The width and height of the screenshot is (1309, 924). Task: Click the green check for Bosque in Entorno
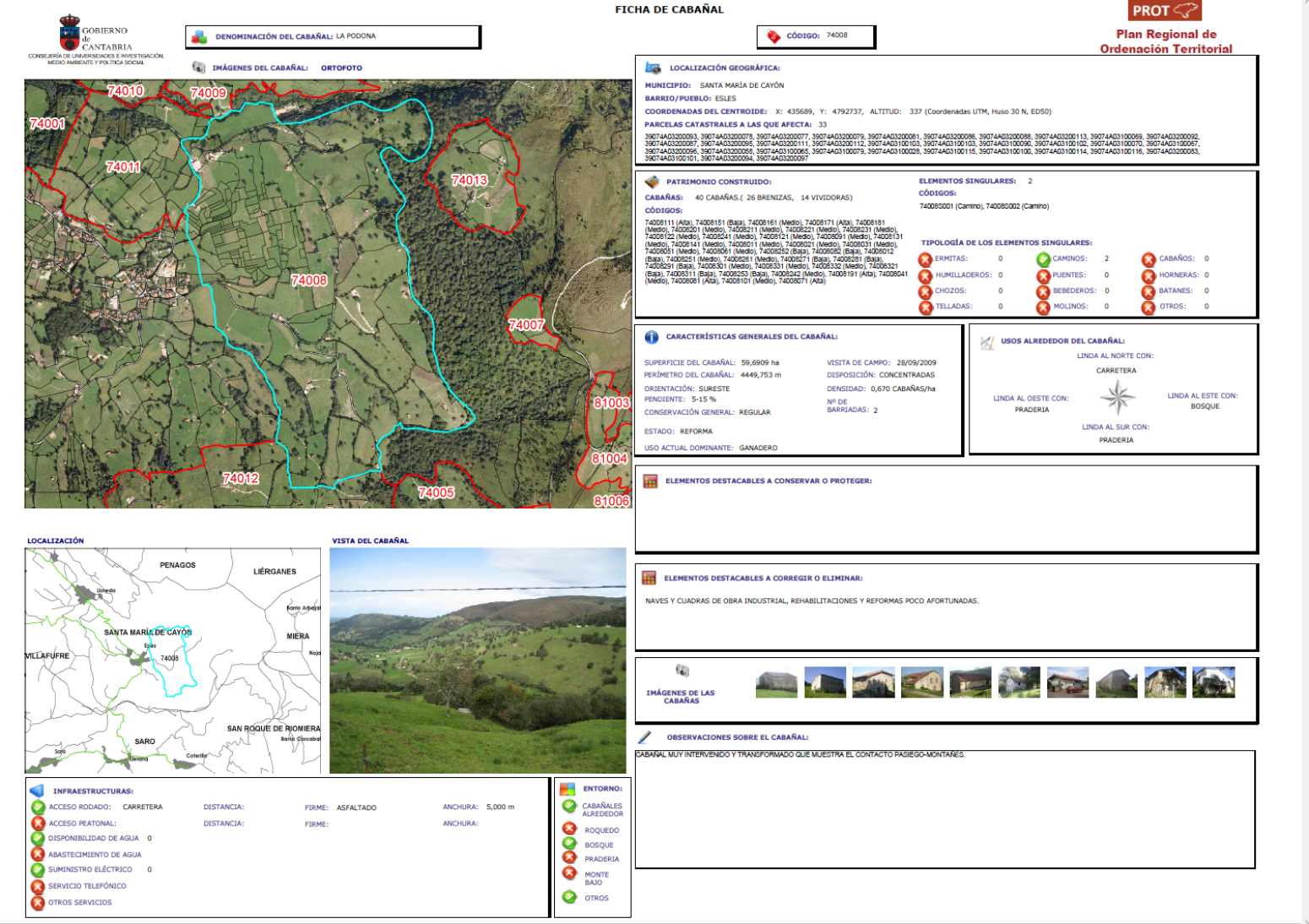569,843
